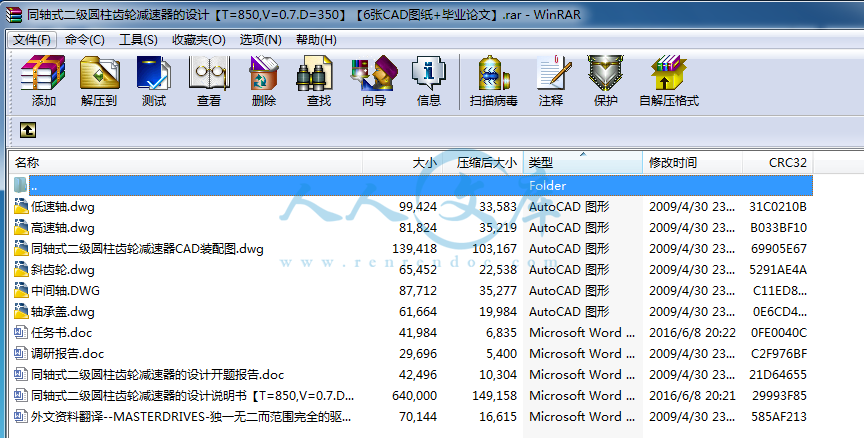Click CRC32 value B033BF10
The image size is (864, 438).
779,228
